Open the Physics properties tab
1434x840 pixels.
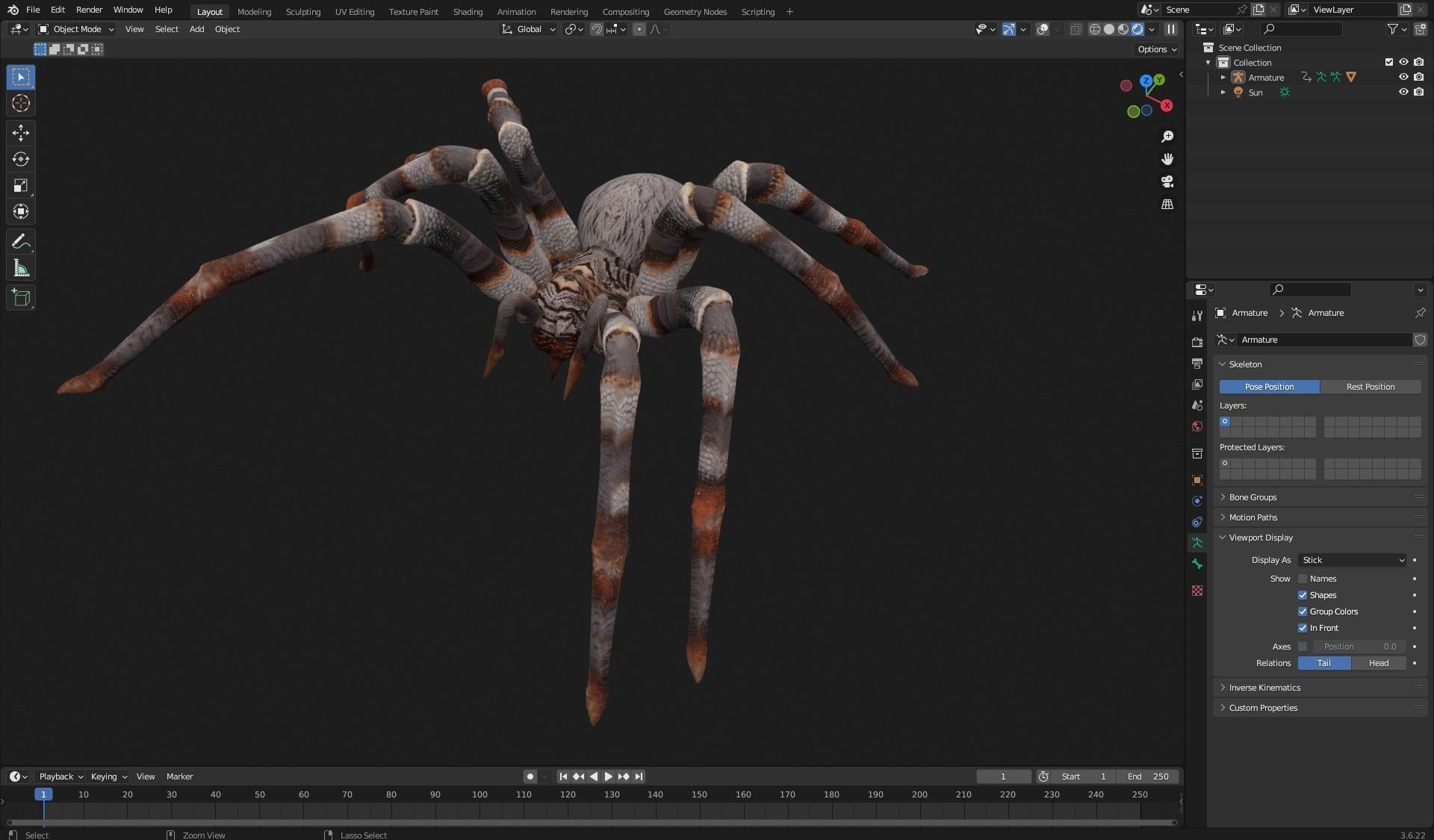pyautogui.click(x=1197, y=501)
